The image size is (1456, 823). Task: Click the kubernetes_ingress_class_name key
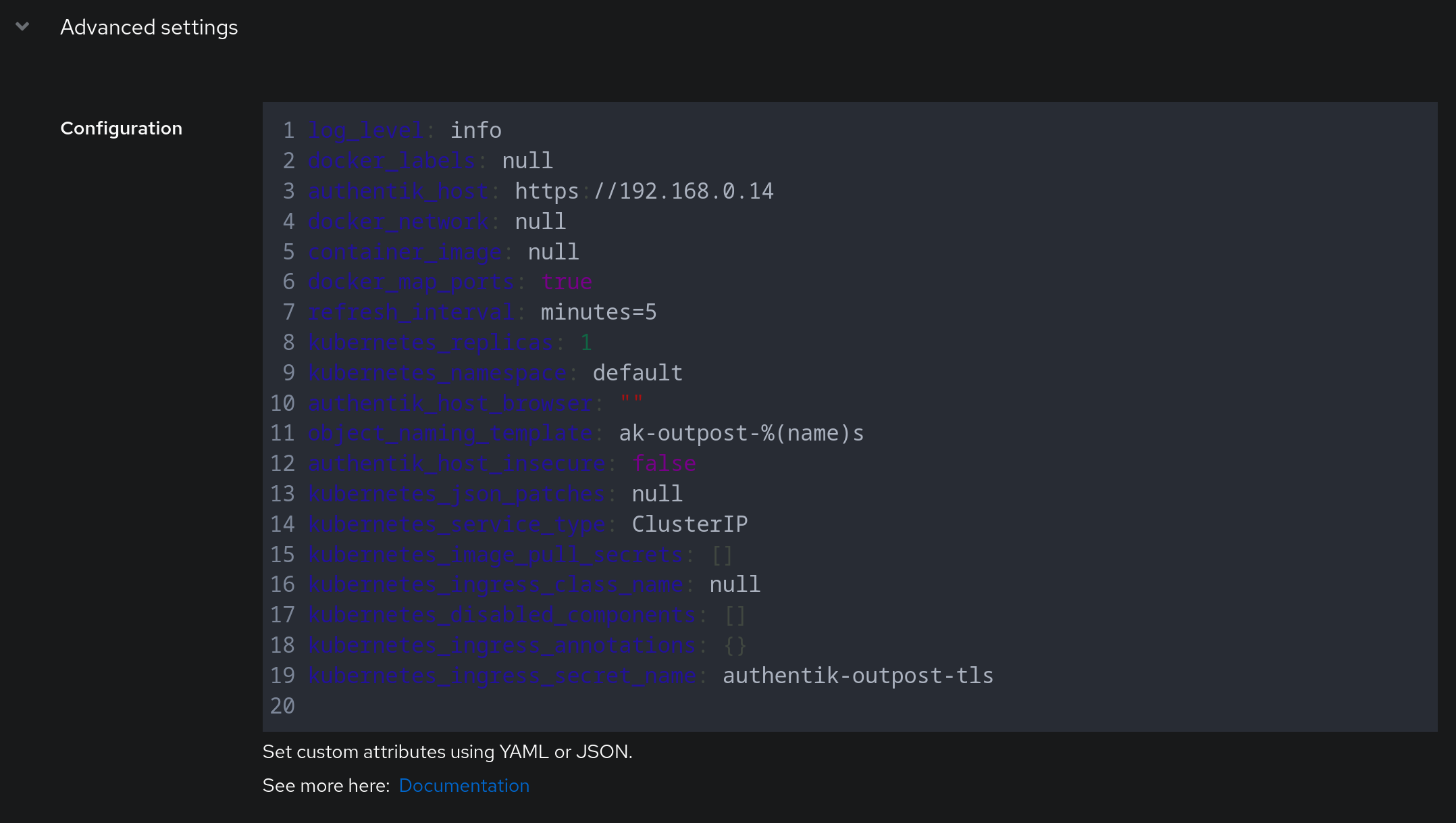[x=496, y=584]
